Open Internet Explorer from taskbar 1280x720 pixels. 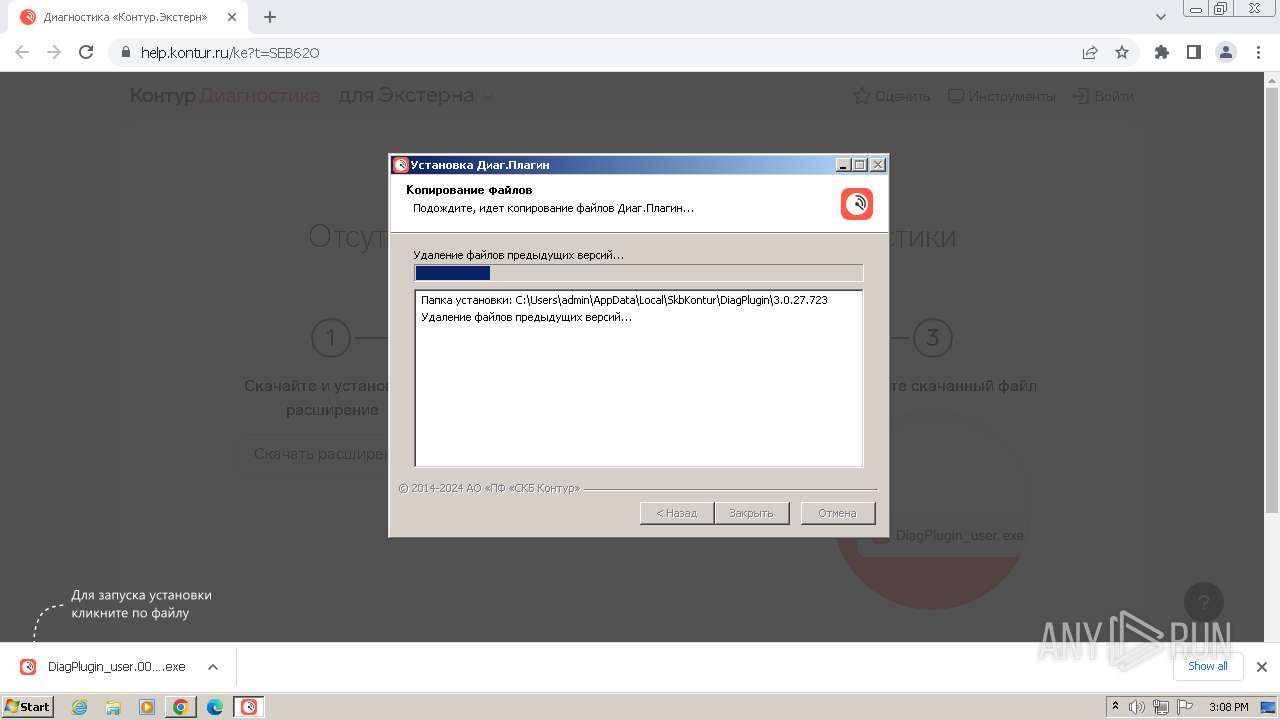(x=79, y=707)
